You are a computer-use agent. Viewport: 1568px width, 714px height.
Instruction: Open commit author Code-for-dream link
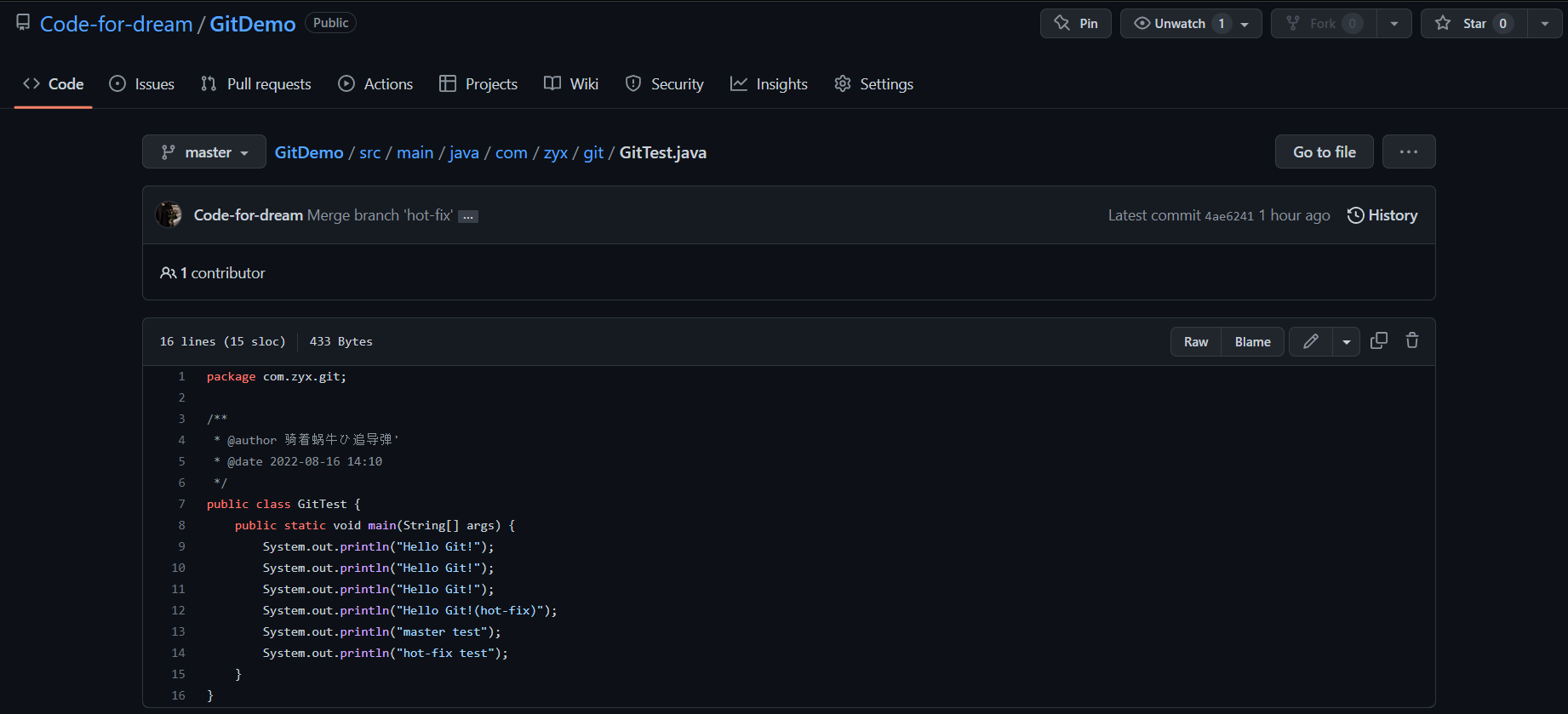coord(249,215)
